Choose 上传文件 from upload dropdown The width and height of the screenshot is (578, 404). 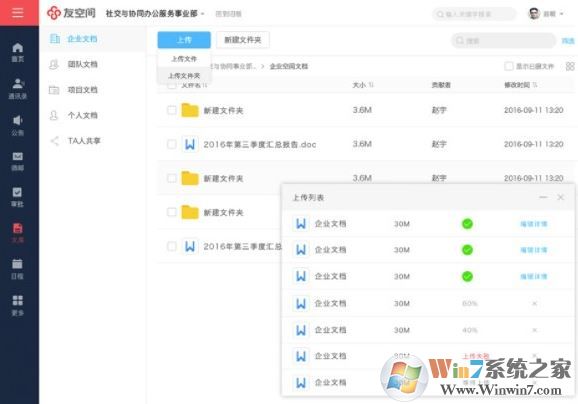[184, 59]
